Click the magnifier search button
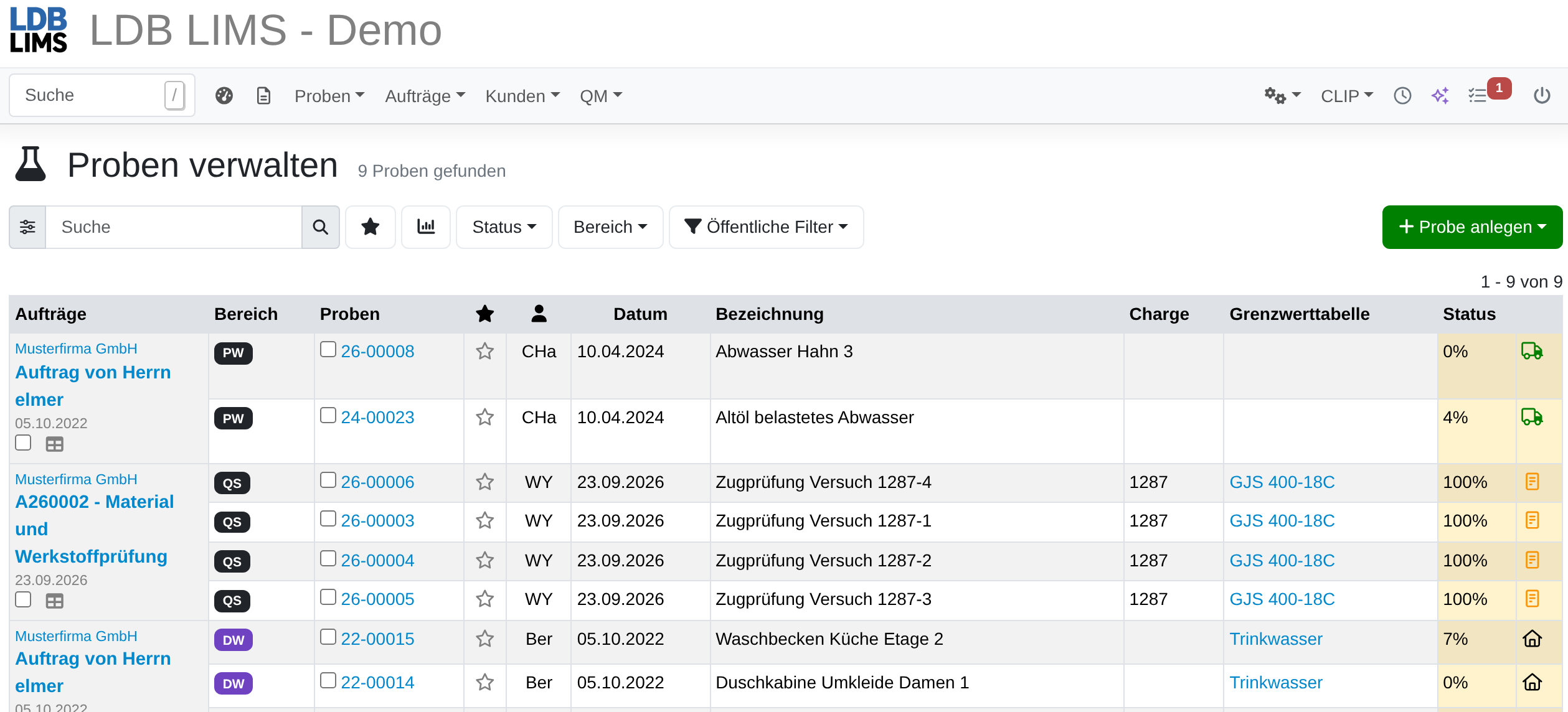Image resolution: width=1568 pixels, height=712 pixels. (321, 227)
